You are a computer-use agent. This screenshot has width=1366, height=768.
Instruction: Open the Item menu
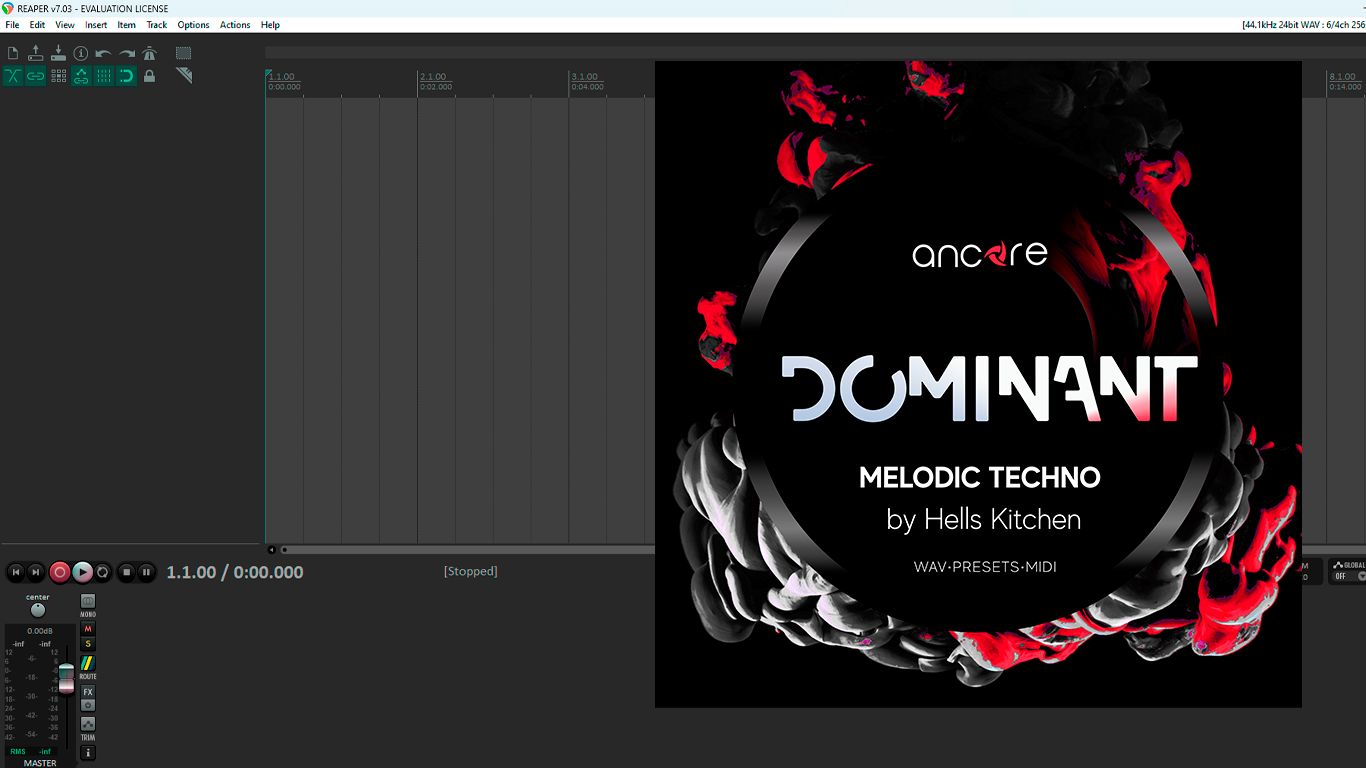pyautogui.click(x=127, y=25)
